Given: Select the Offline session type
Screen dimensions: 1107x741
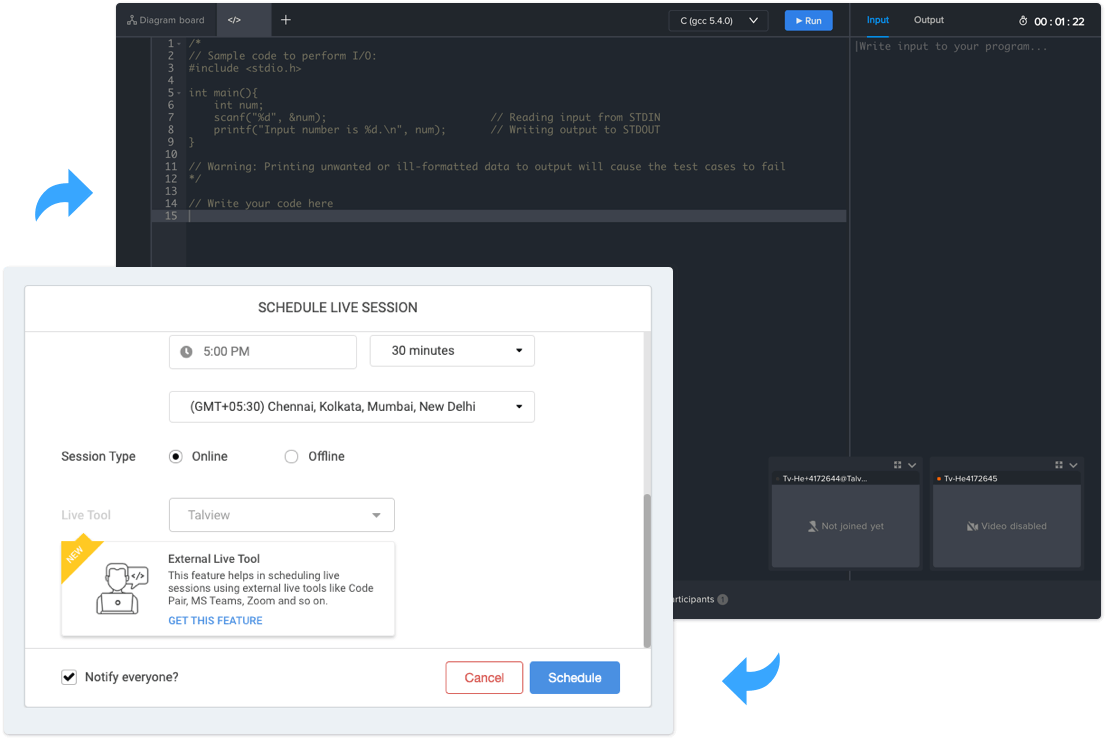Looking at the screenshot, I should click(291, 457).
